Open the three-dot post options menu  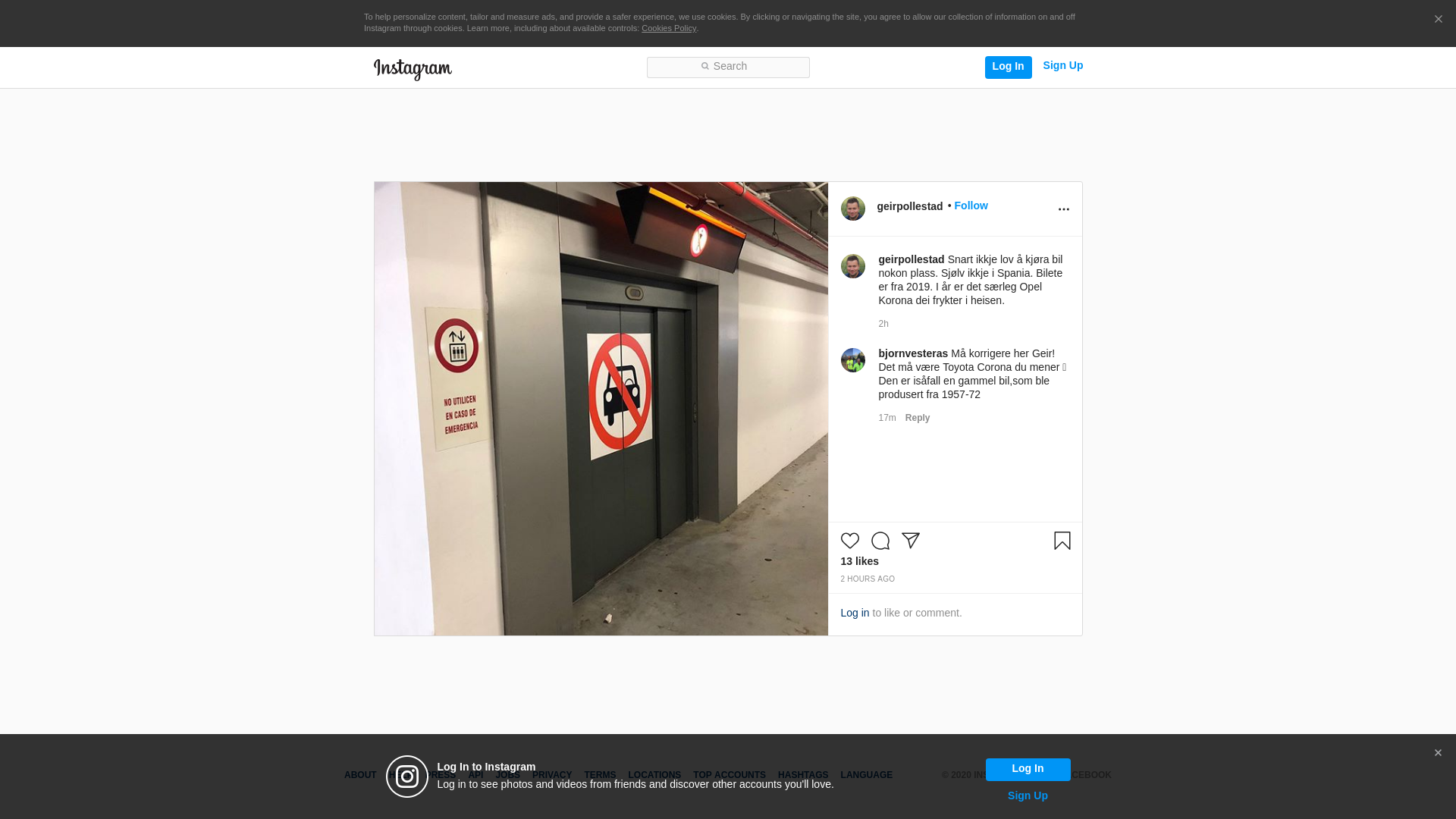pyautogui.click(x=1063, y=209)
